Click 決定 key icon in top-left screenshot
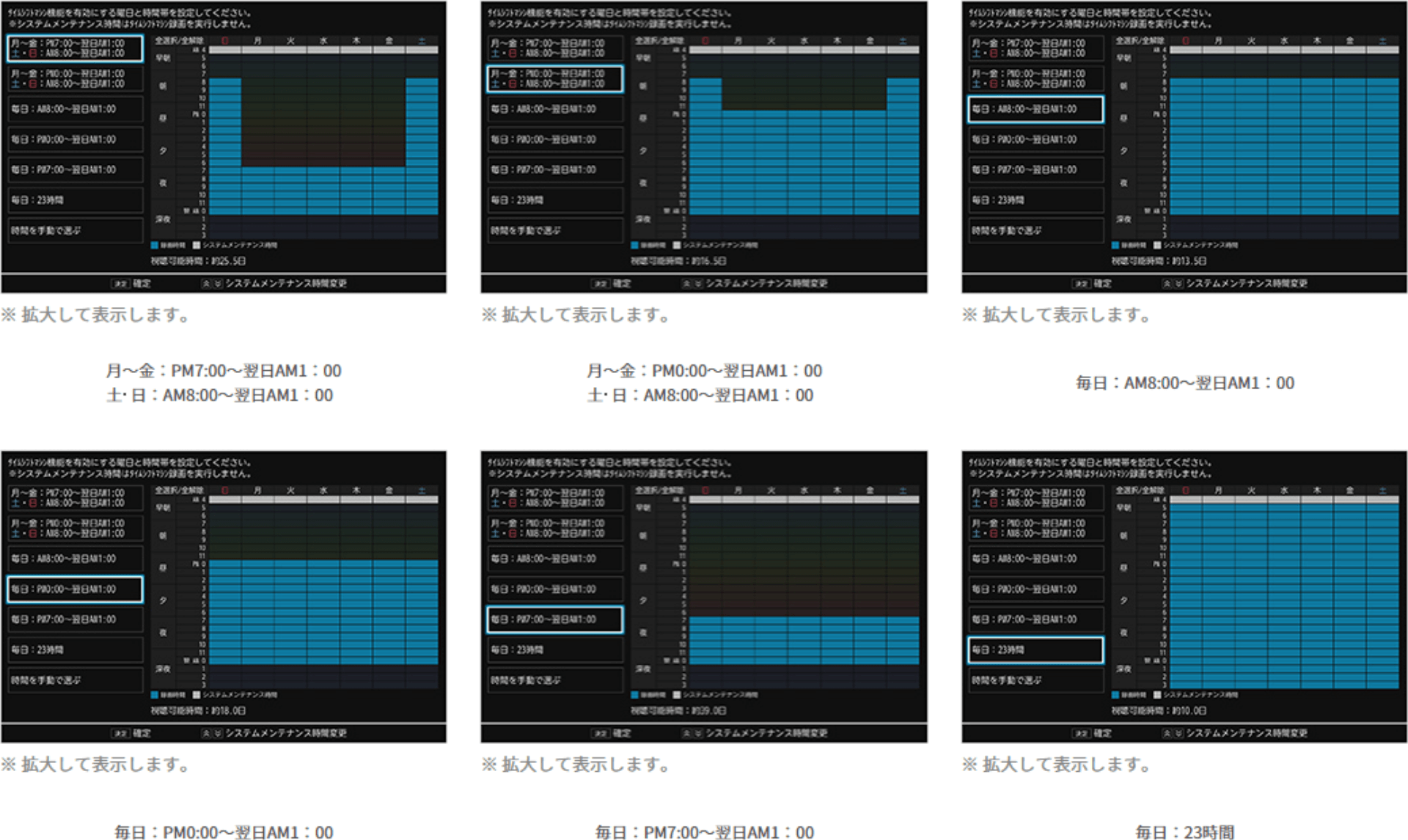The image size is (1408, 840). [x=120, y=284]
